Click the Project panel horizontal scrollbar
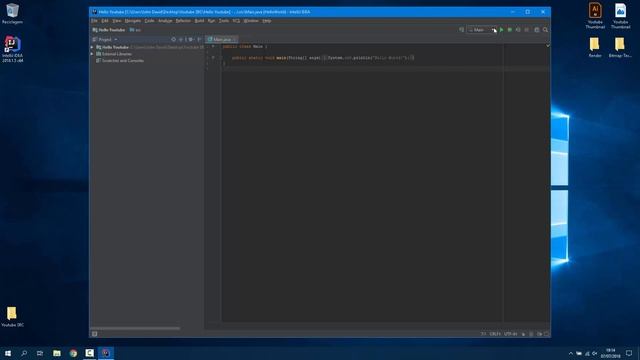 pos(135,328)
